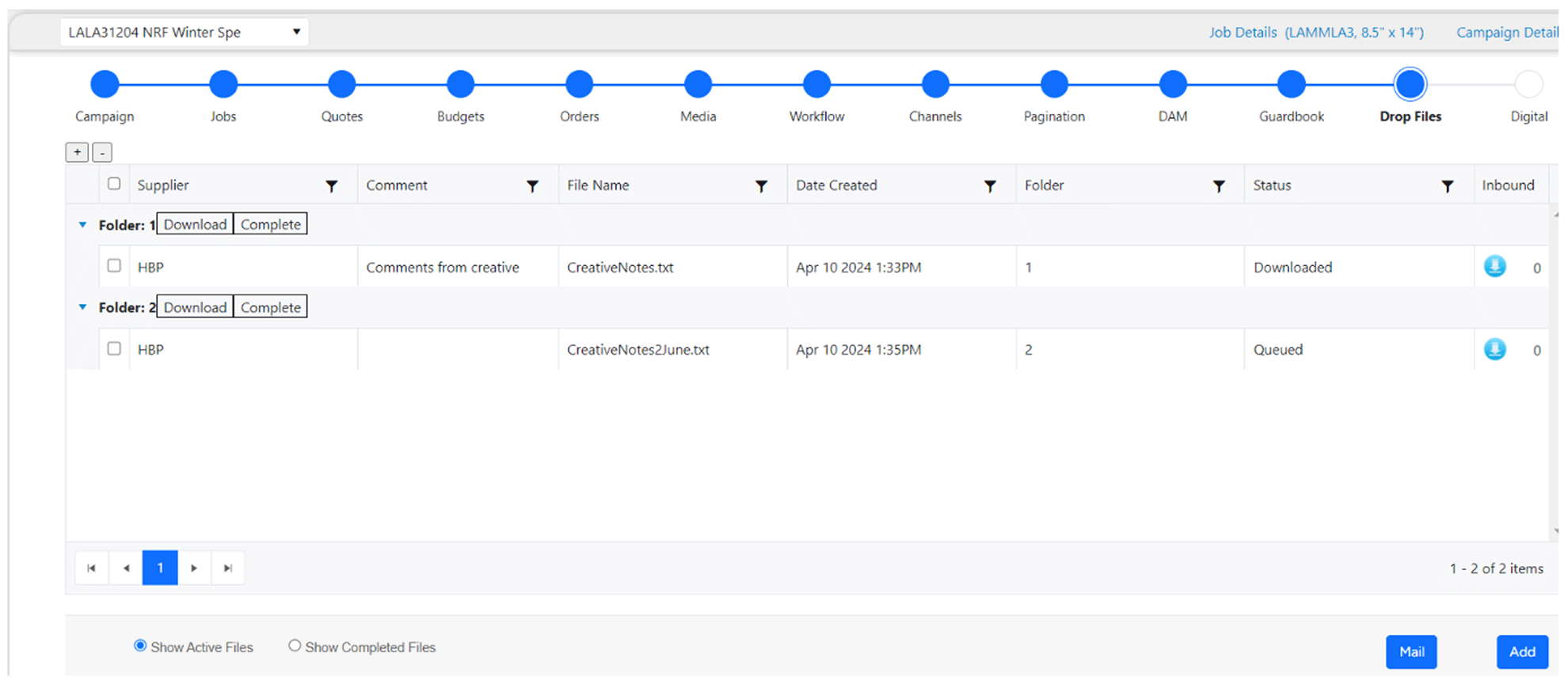The image size is (1568, 684).
Task: Collapse the Folder: 2 group
Action: click(82, 307)
